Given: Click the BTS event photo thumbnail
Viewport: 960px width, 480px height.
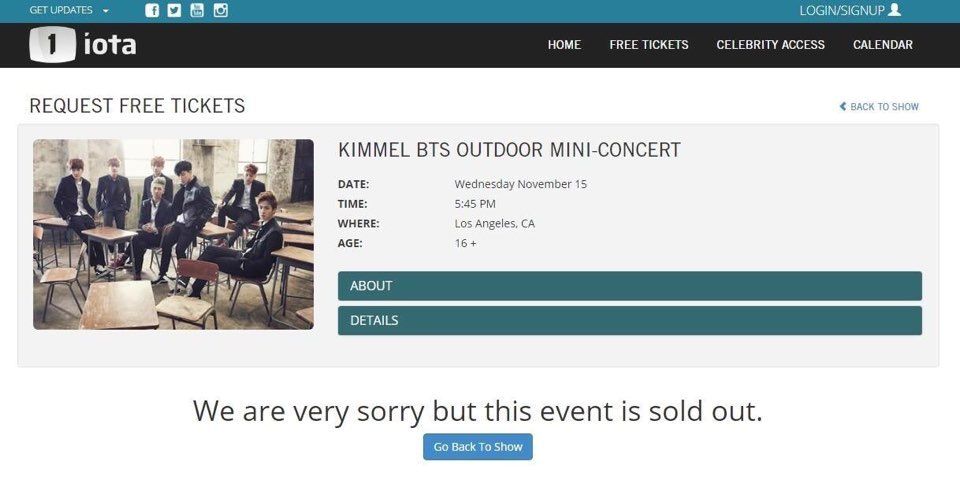Looking at the screenshot, I should pyautogui.click(x=173, y=234).
